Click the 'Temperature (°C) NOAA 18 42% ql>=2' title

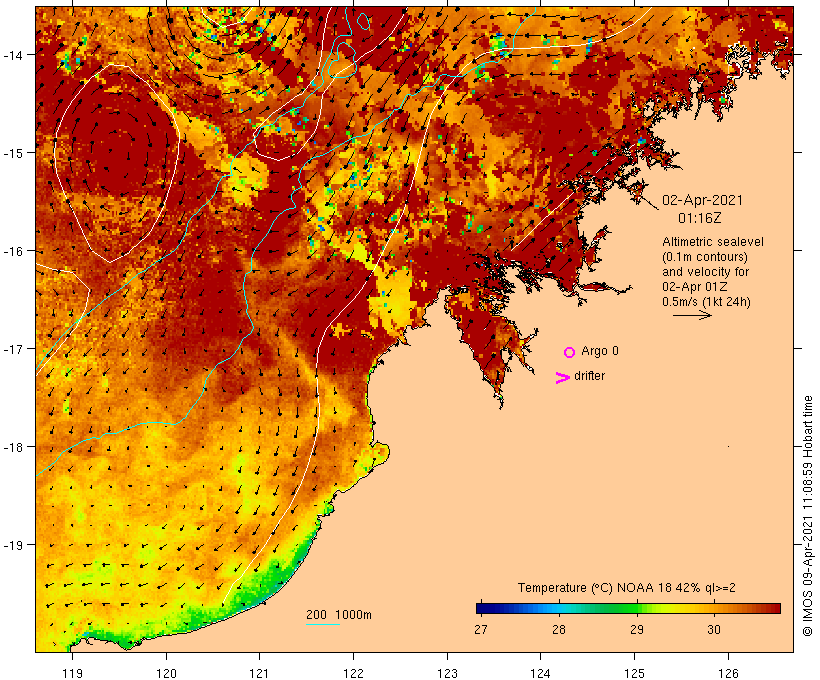pyautogui.click(x=627, y=588)
